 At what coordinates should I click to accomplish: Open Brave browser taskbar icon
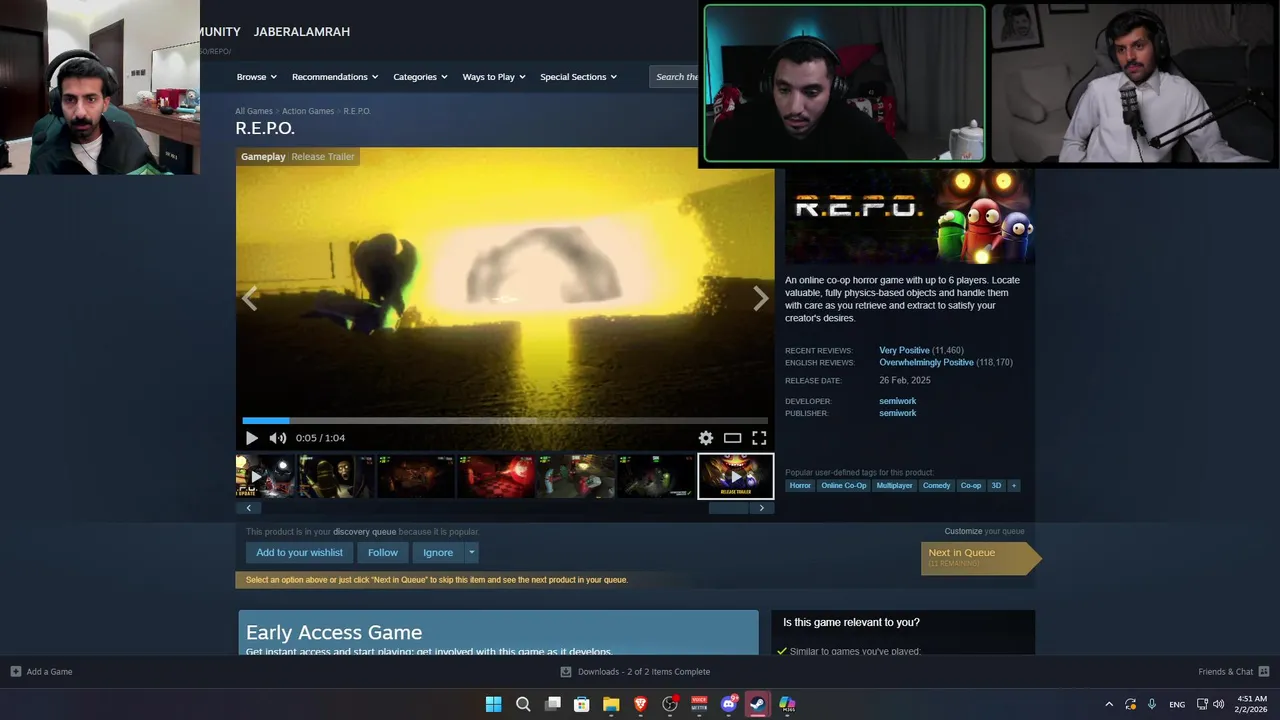pyautogui.click(x=640, y=704)
